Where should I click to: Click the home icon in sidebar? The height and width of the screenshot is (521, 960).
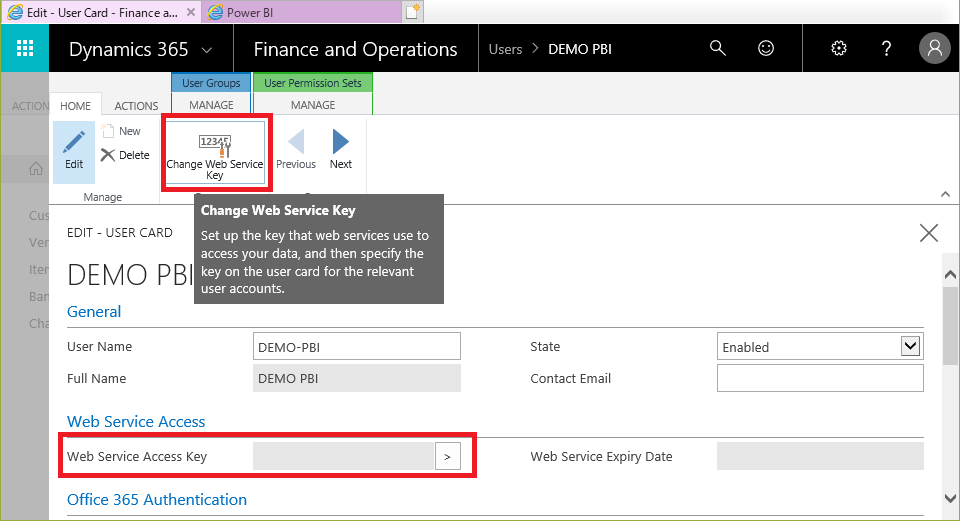(36, 169)
